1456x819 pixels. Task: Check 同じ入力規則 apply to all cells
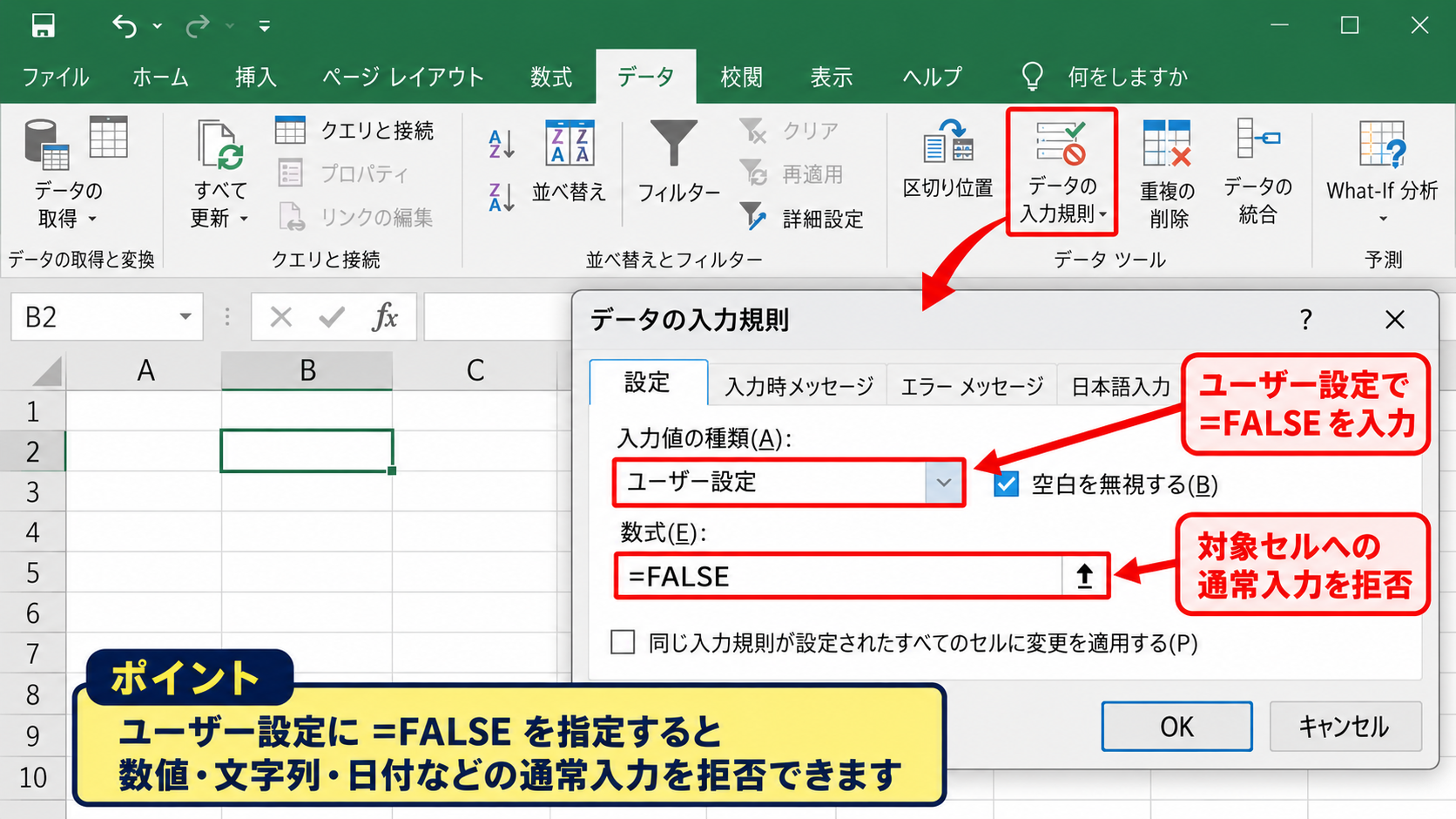(623, 642)
